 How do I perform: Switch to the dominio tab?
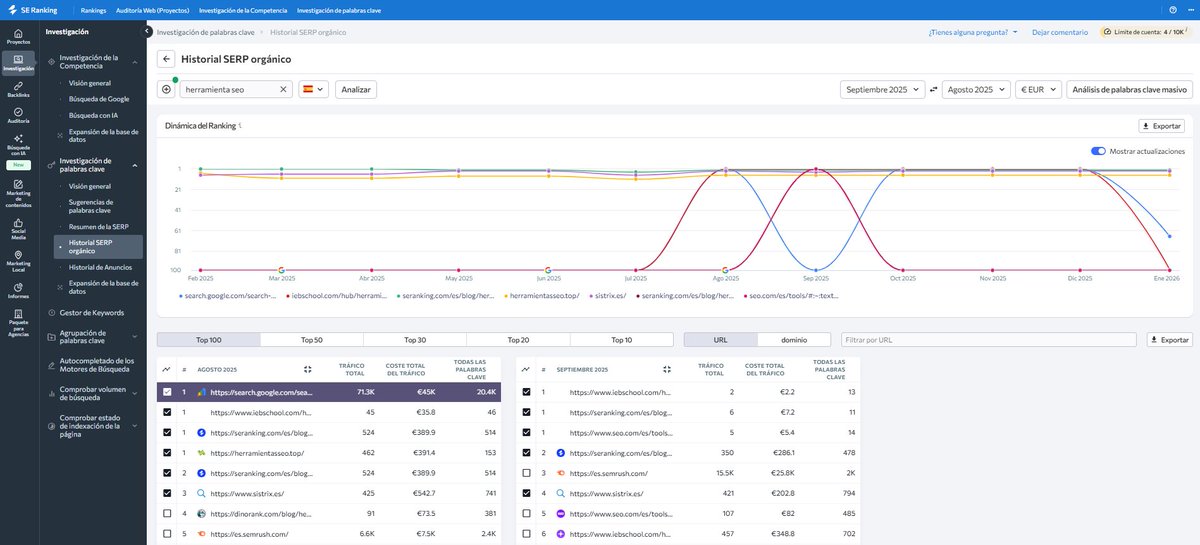[x=794, y=340]
